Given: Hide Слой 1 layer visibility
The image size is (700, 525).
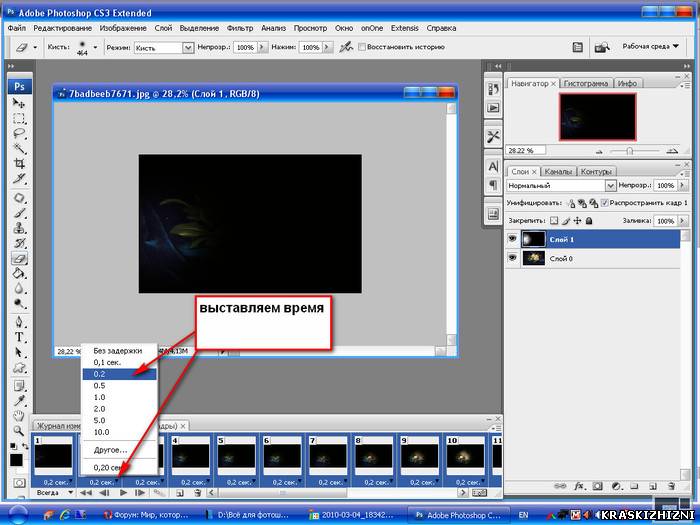Looking at the screenshot, I should point(512,239).
